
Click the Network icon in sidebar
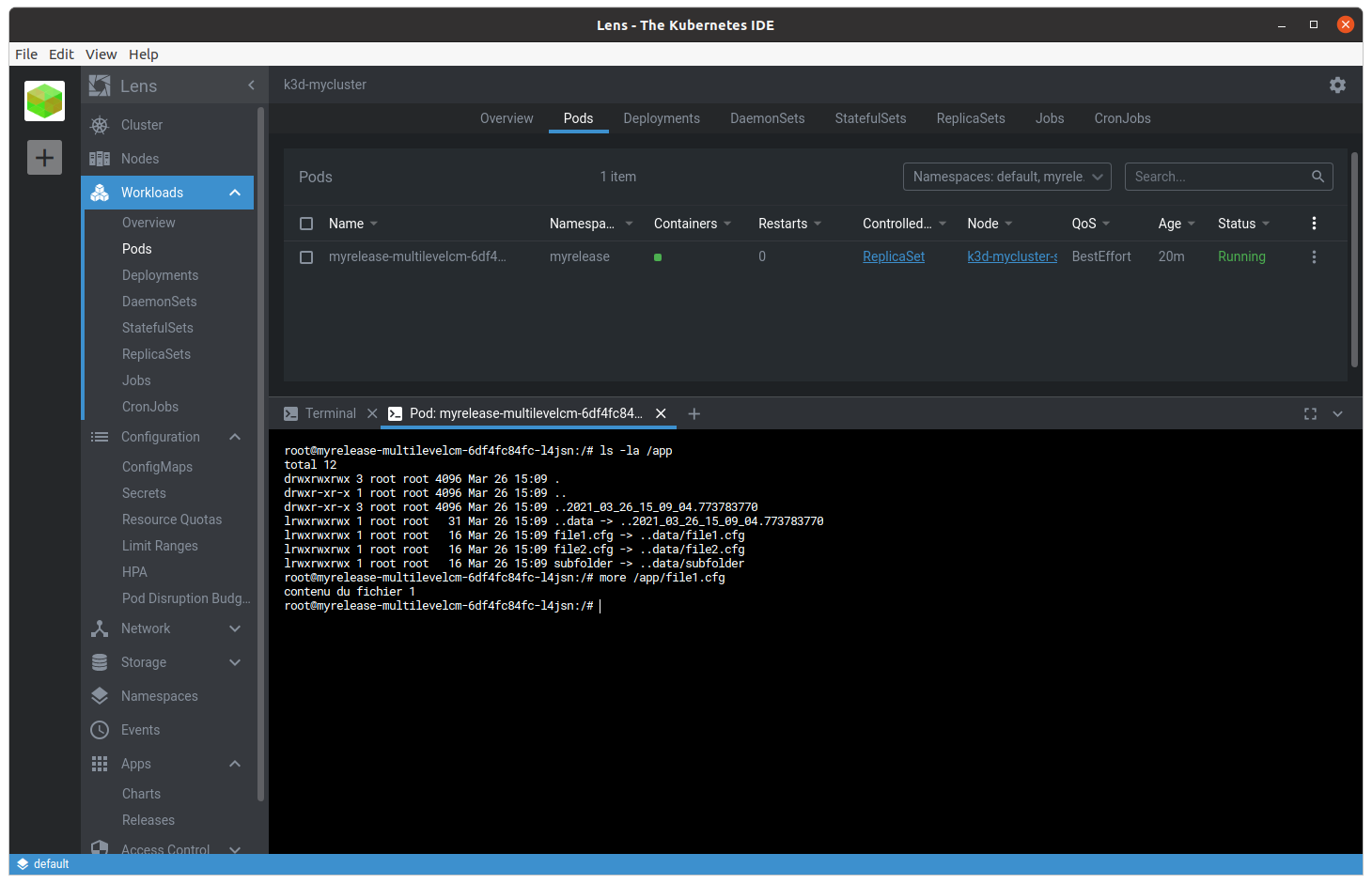(x=100, y=628)
